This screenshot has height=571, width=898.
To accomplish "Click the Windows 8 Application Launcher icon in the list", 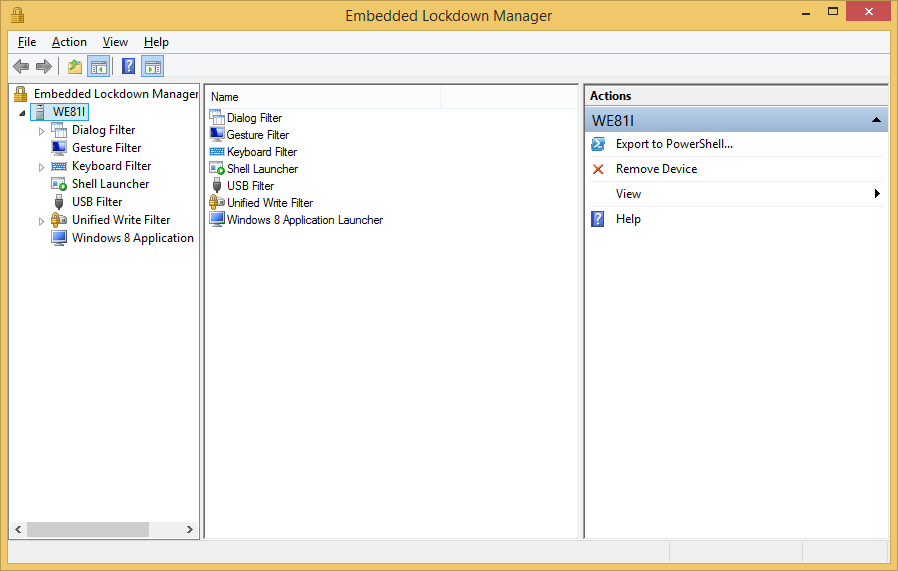I will (217, 219).
